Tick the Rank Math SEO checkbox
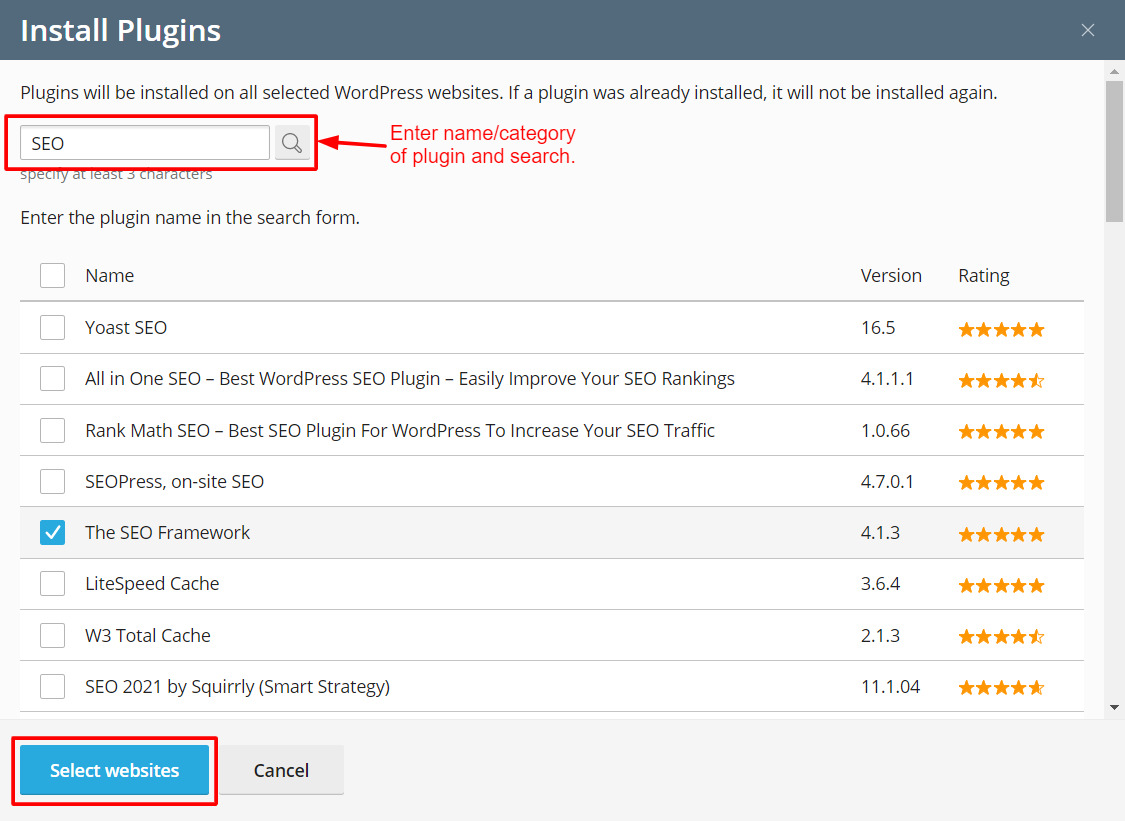 coord(53,430)
